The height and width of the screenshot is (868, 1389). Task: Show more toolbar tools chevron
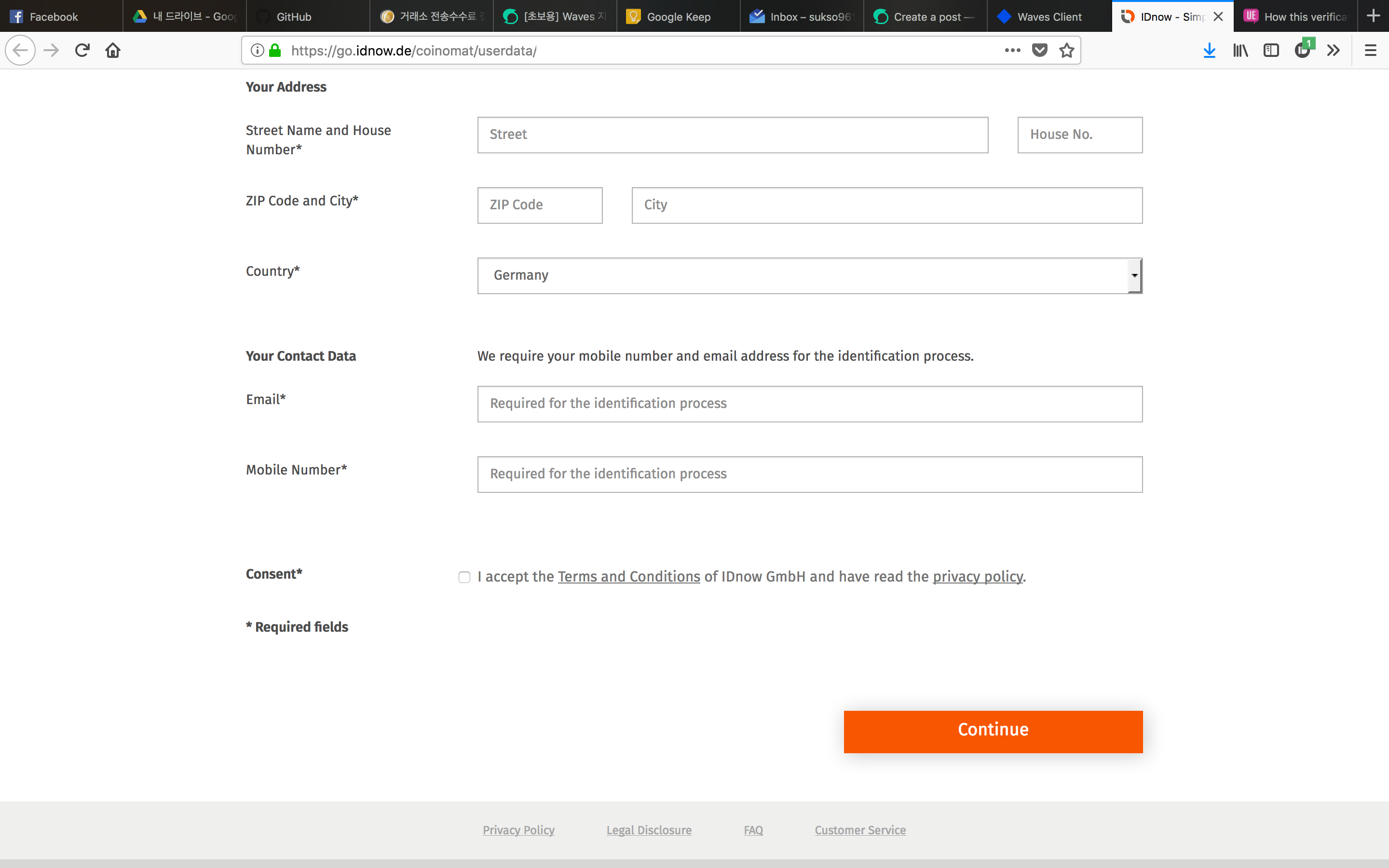coord(1334,51)
